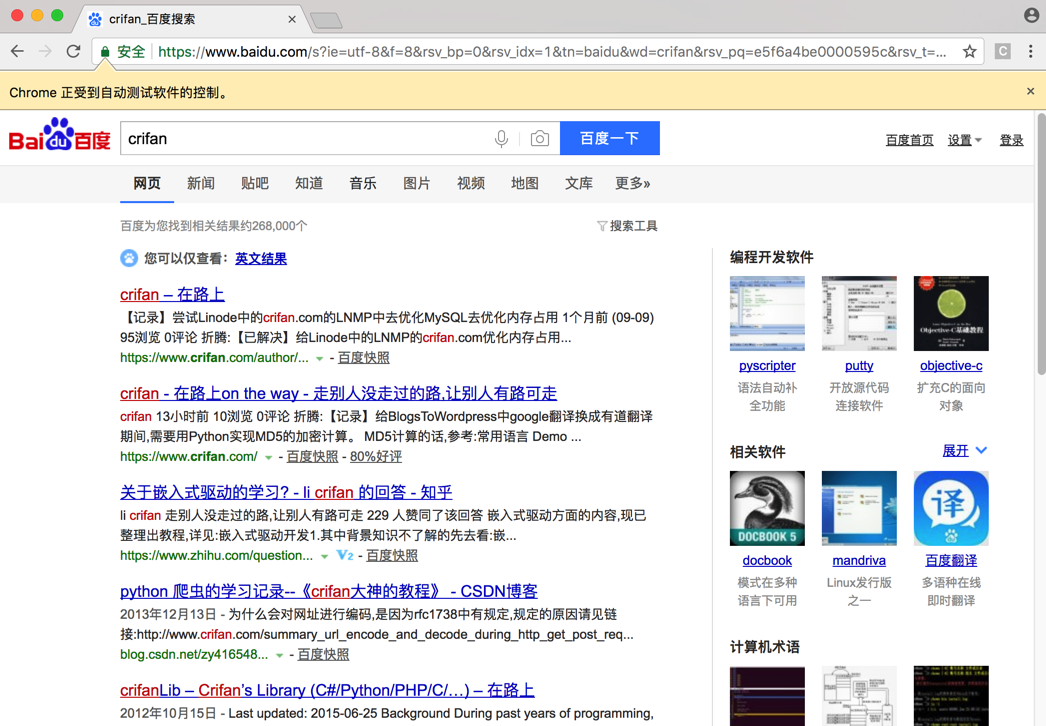
Task: Click the Baidu logo
Action: [x=59, y=135]
